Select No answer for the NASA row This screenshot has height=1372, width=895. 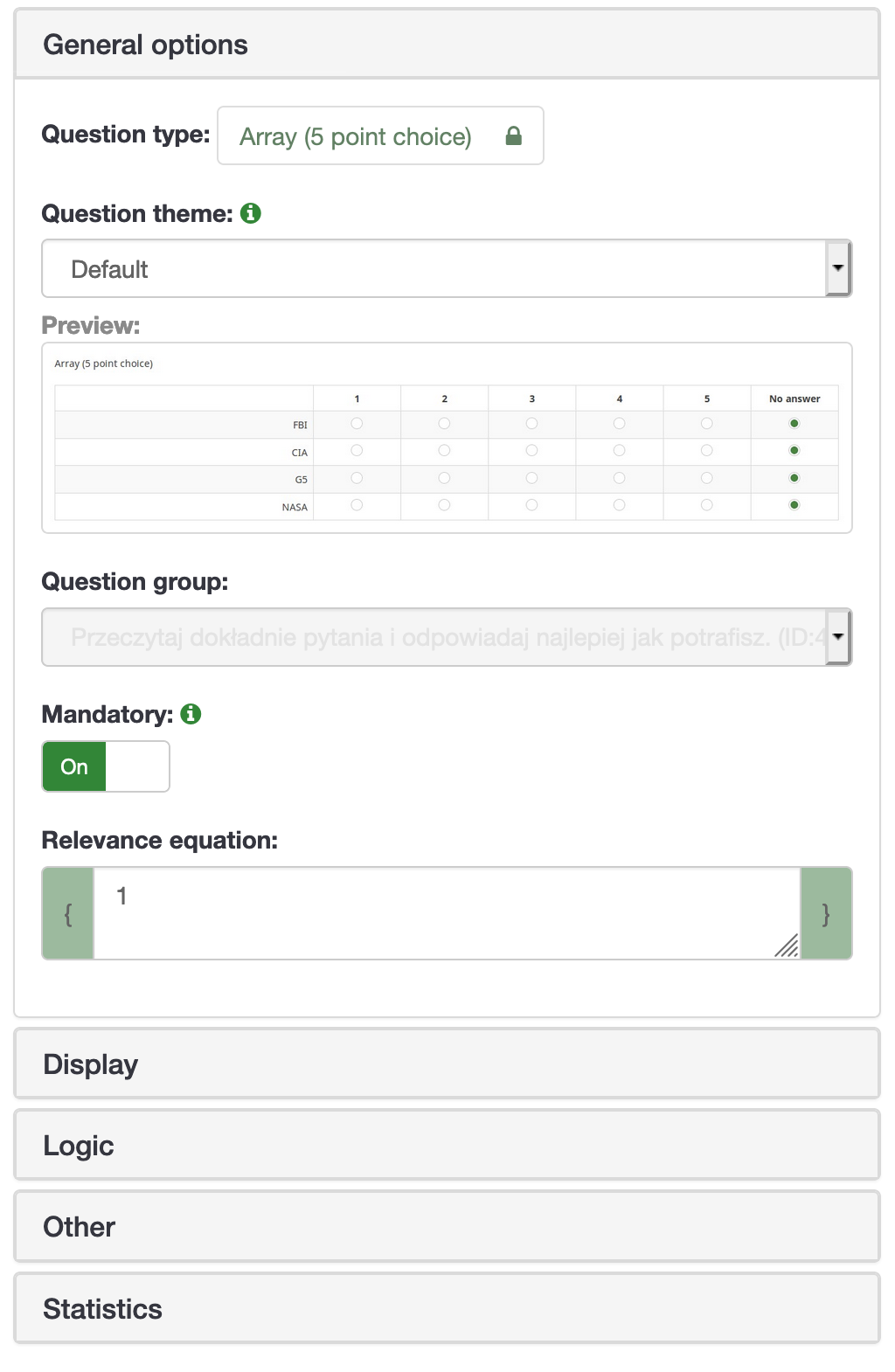click(x=794, y=505)
